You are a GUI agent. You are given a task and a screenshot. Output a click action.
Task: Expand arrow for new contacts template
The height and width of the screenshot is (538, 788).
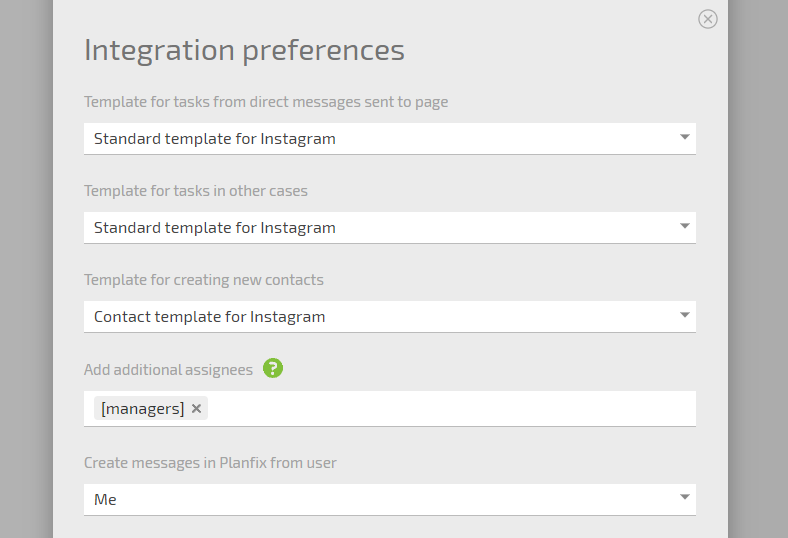pos(684,315)
